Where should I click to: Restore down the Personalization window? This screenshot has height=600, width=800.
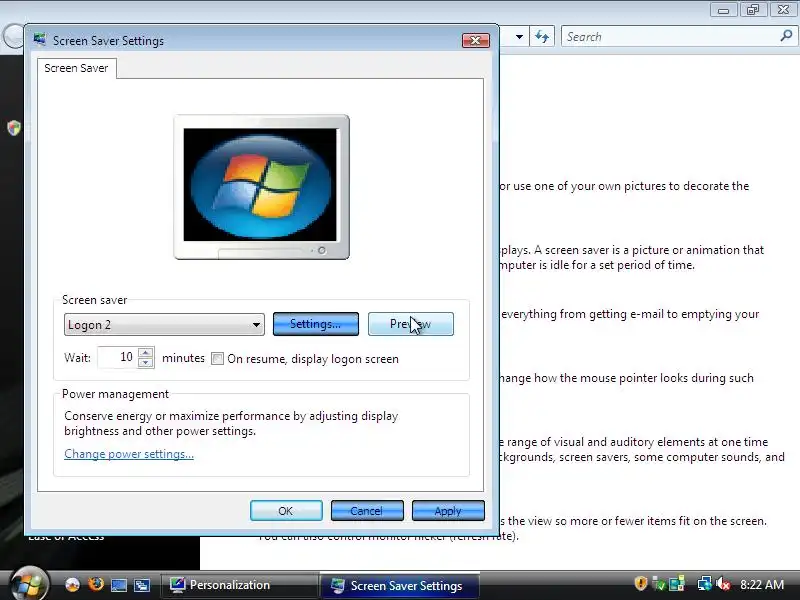(x=753, y=10)
